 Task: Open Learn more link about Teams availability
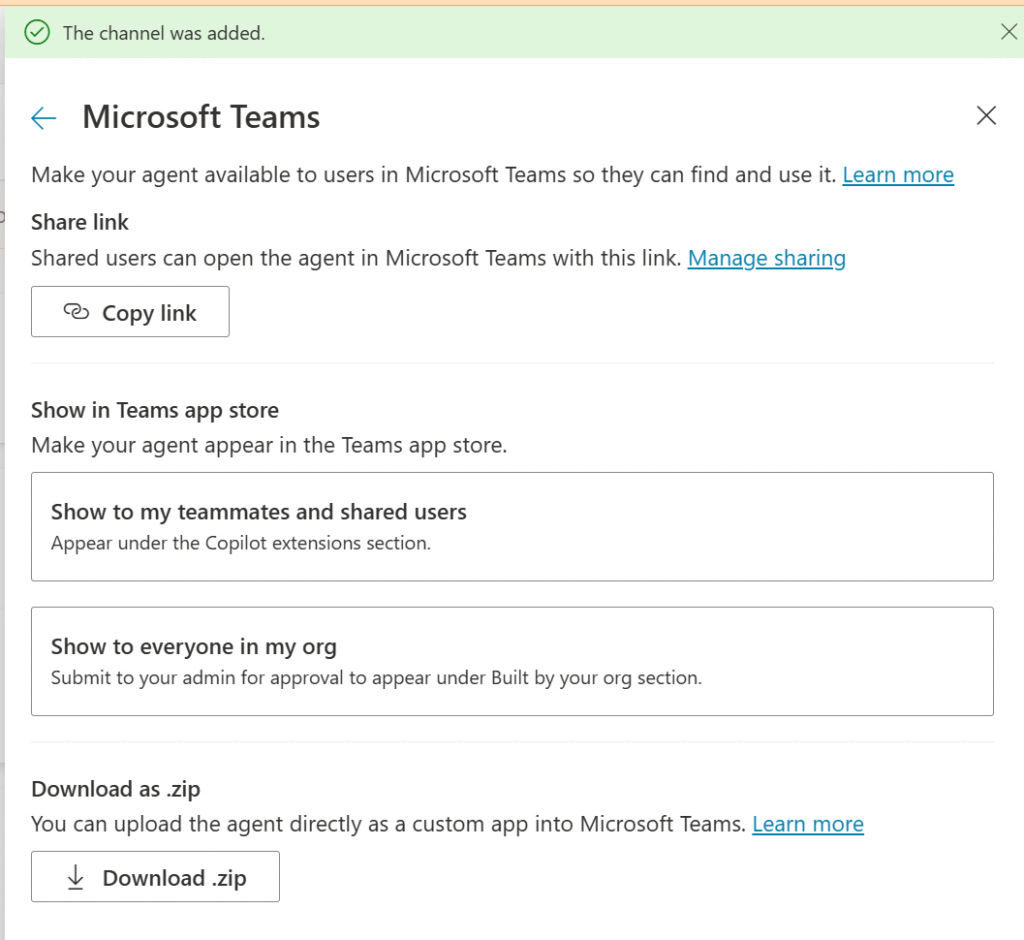[x=898, y=175]
